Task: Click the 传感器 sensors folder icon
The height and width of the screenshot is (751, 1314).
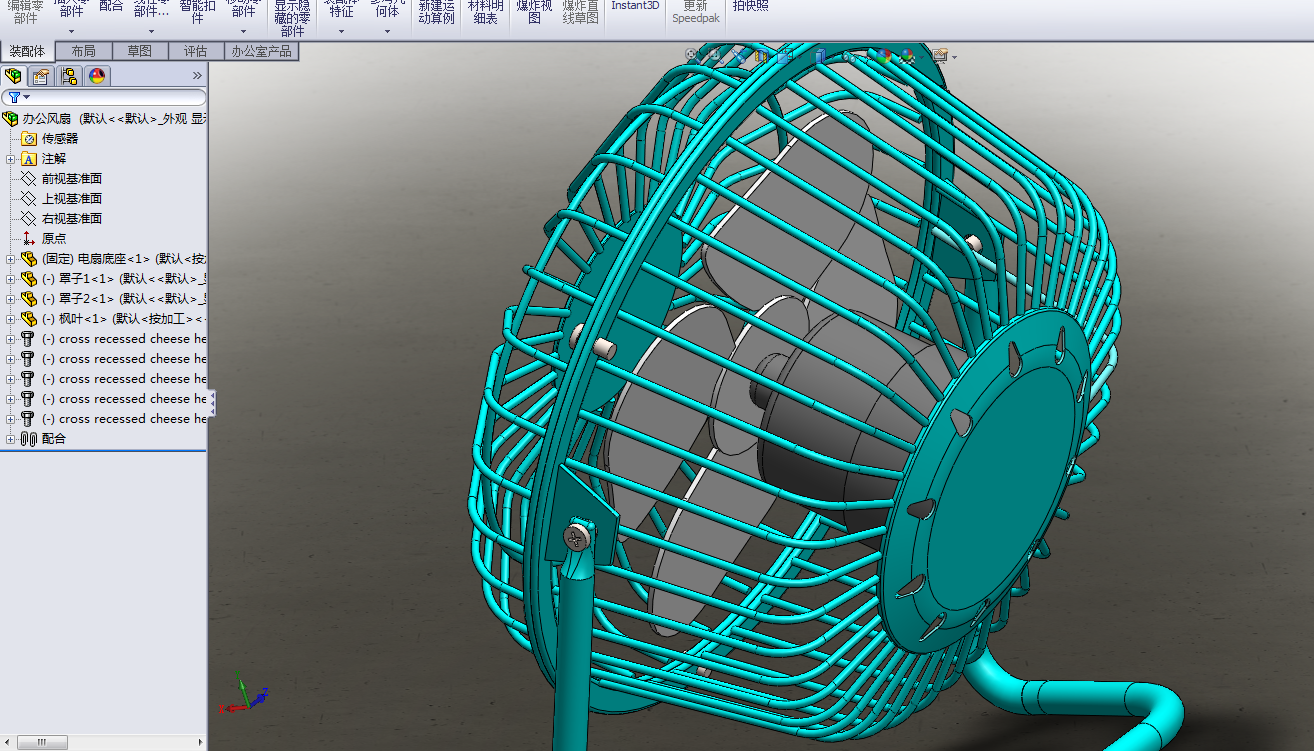Action: pyautogui.click(x=29, y=139)
